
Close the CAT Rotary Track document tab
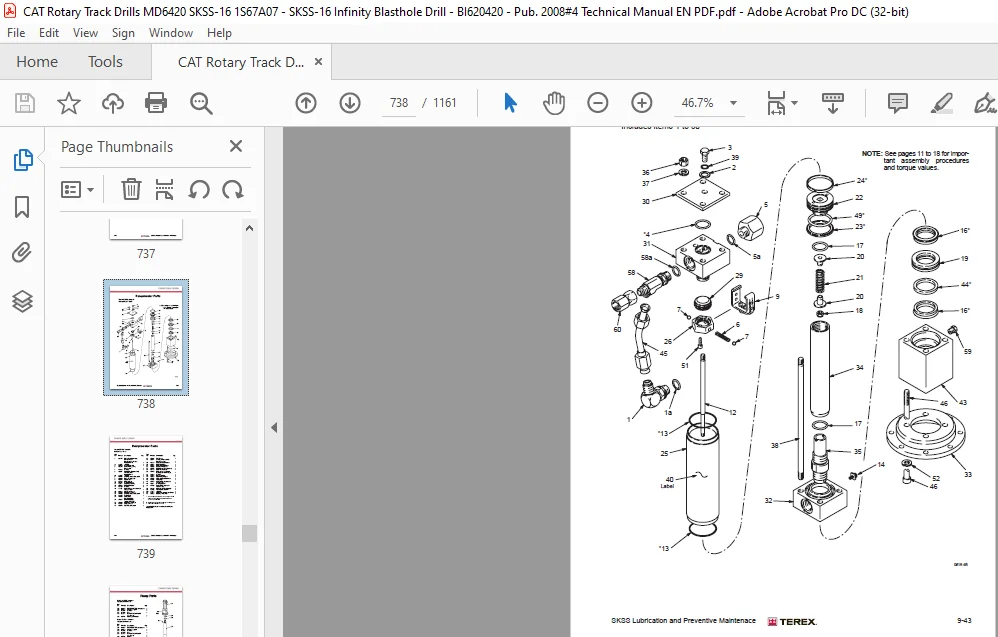pos(318,62)
